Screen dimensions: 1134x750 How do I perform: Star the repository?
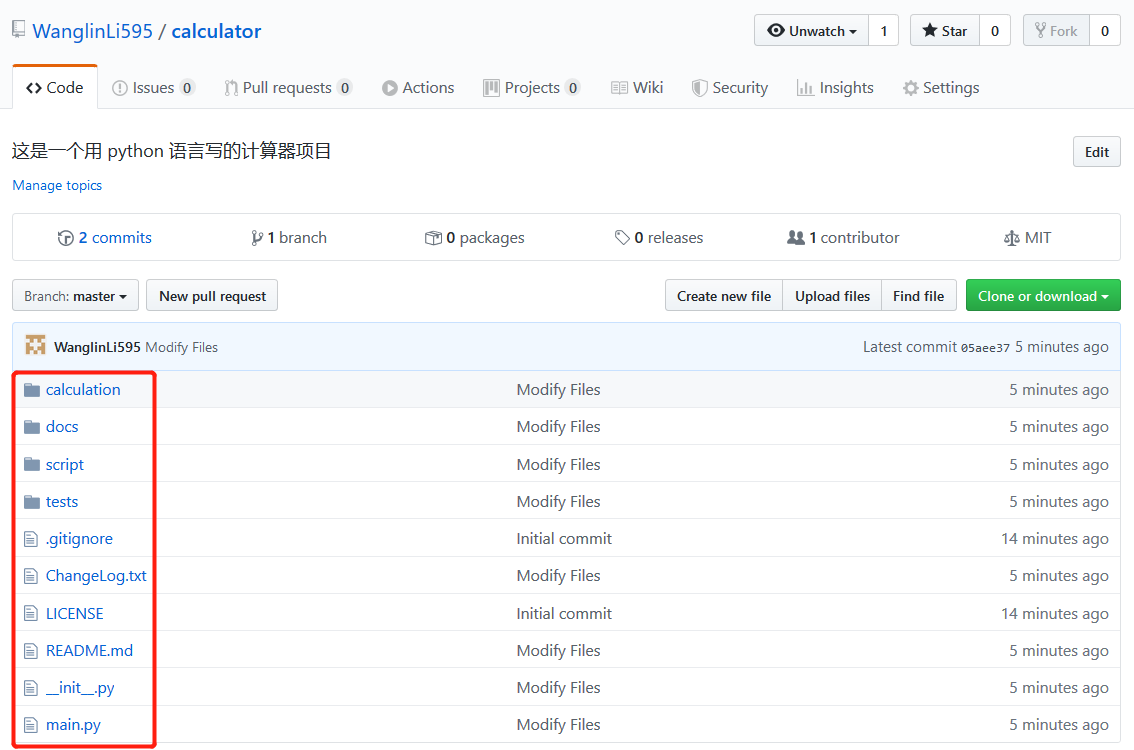pos(945,30)
